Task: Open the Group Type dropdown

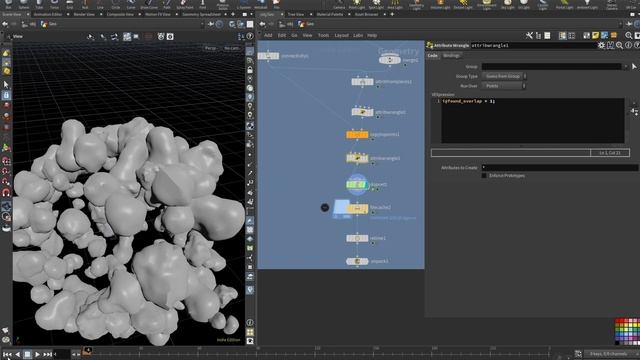Action: tap(504, 76)
